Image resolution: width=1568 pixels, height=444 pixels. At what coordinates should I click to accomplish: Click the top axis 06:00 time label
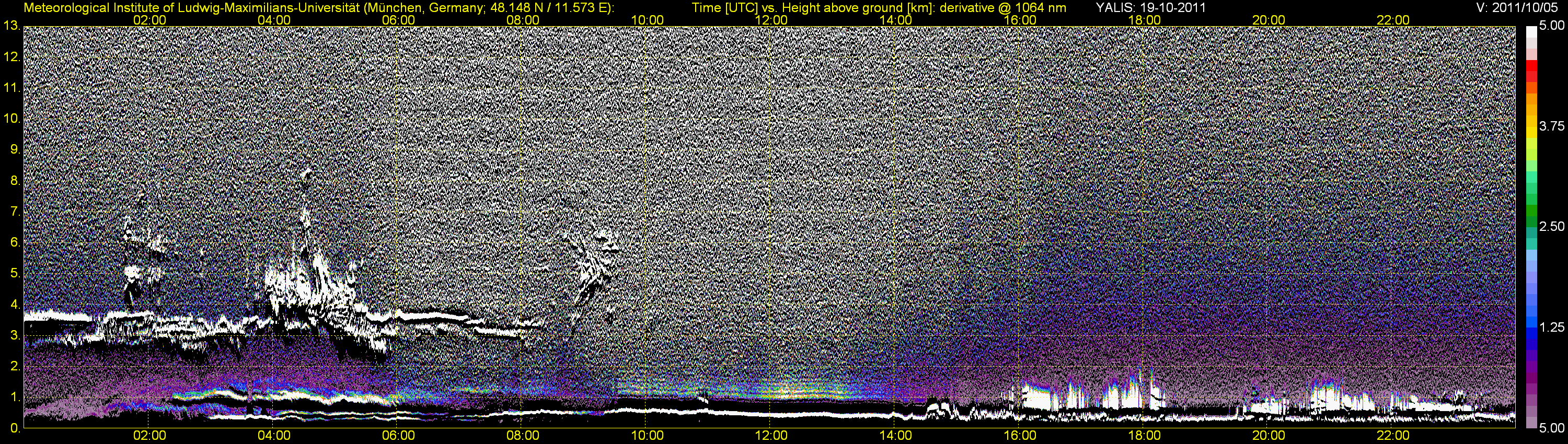point(399,20)
